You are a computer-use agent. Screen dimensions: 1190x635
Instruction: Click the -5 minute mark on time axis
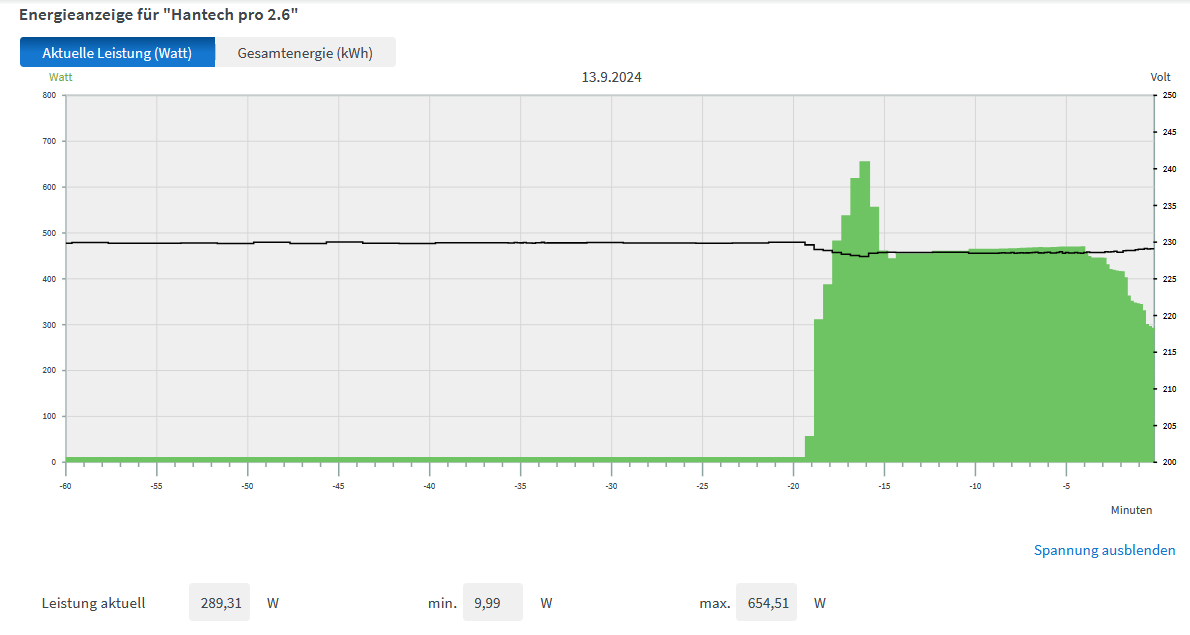1066,487
